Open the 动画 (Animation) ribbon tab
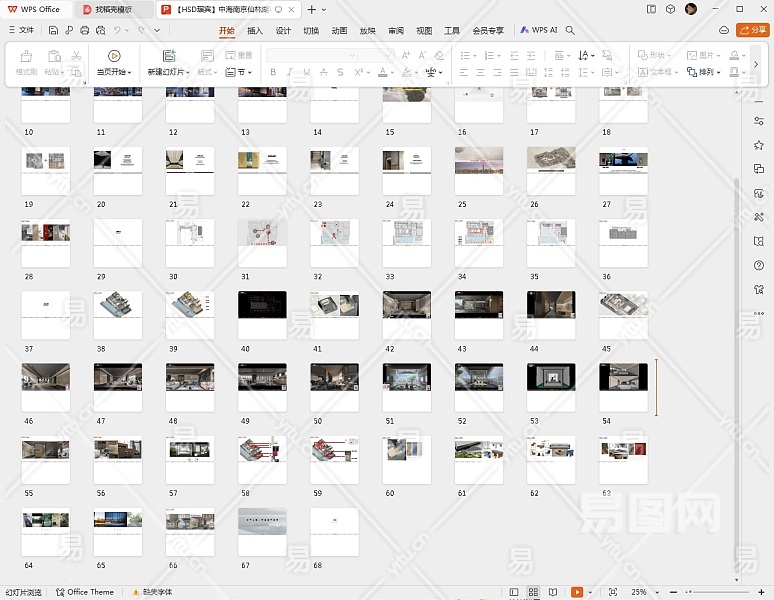Image resolution: width=774 pixels, height=600 pixels. tap(339, 31)
